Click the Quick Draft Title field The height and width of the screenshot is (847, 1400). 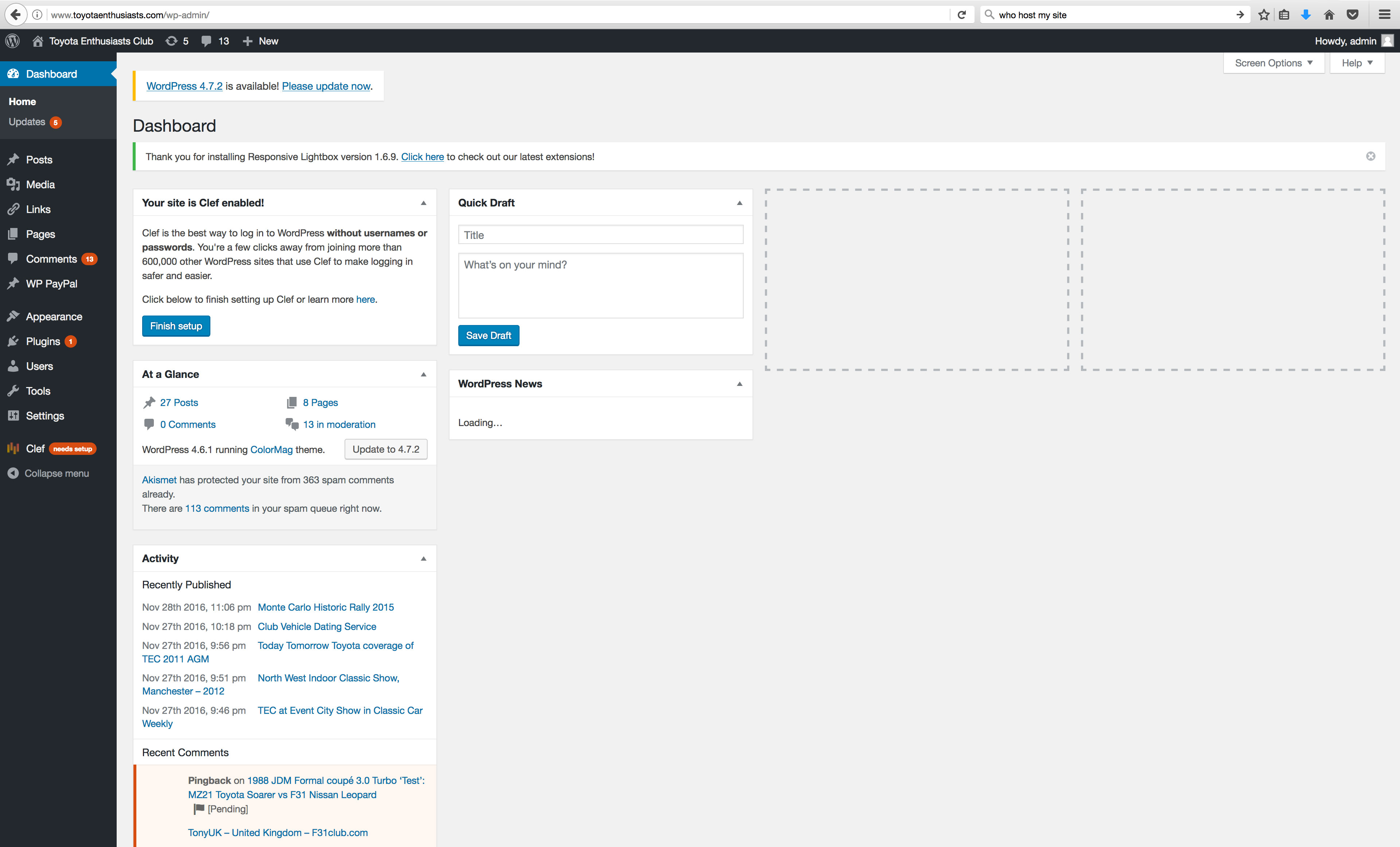[600, 235]
